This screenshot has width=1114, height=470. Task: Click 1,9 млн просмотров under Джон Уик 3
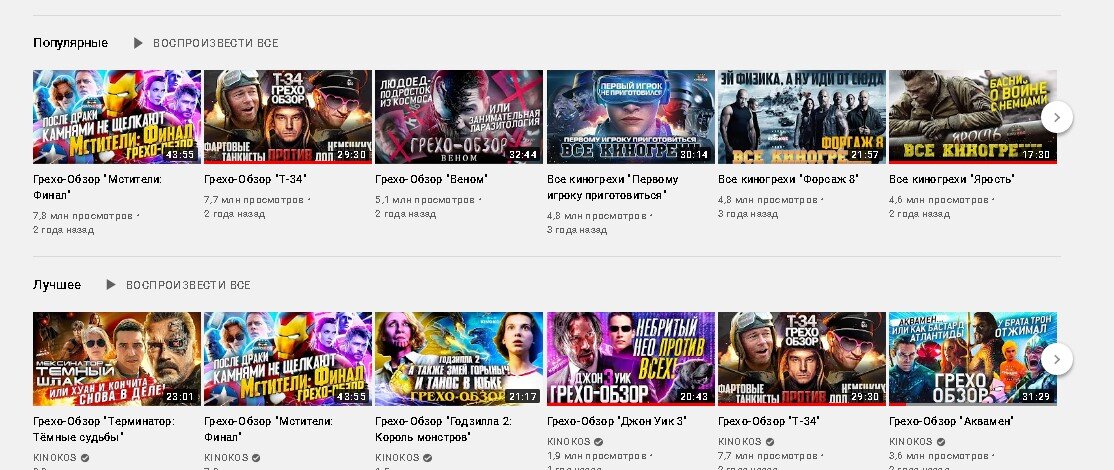point(597,457)
